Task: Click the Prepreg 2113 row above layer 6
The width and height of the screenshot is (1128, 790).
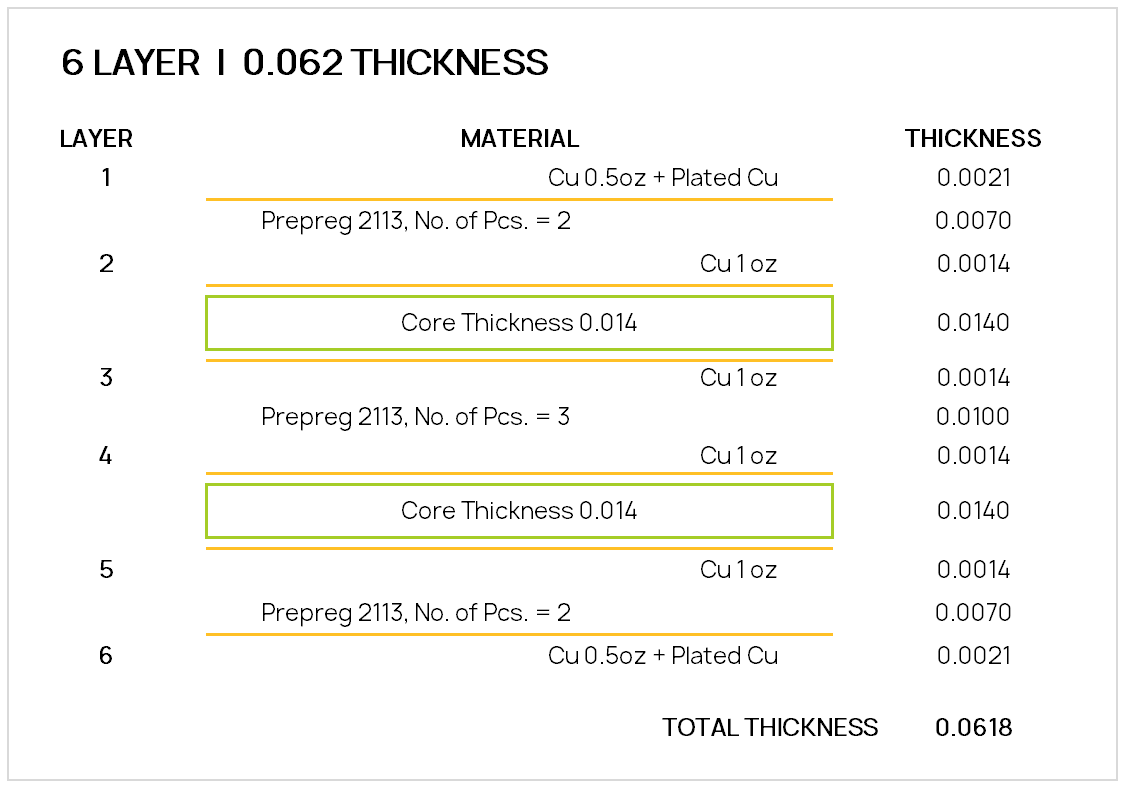Action: pyautogui.click(x=416, y=613)
